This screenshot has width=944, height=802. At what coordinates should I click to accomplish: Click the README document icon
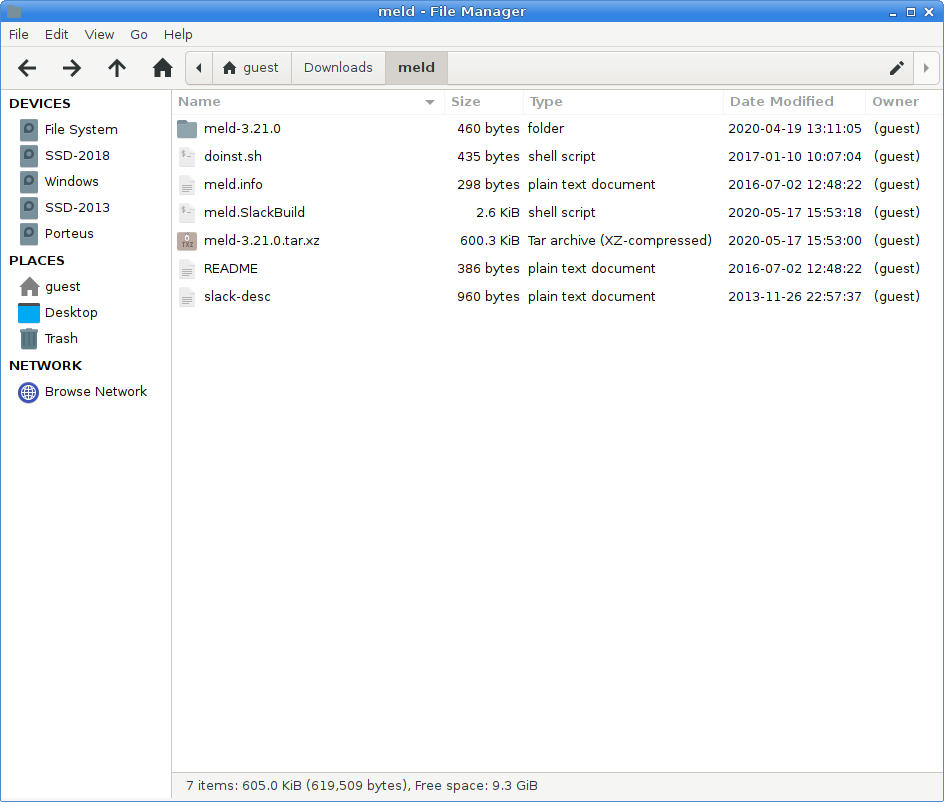tap(187, 269)
